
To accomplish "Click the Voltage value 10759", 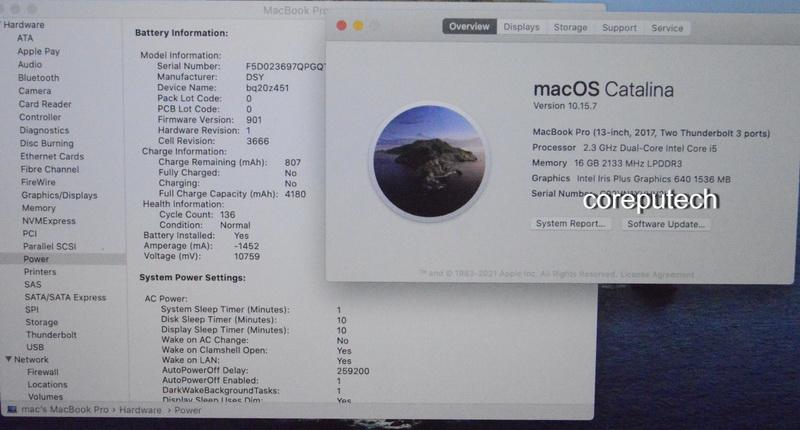I will tap(247, 256).
